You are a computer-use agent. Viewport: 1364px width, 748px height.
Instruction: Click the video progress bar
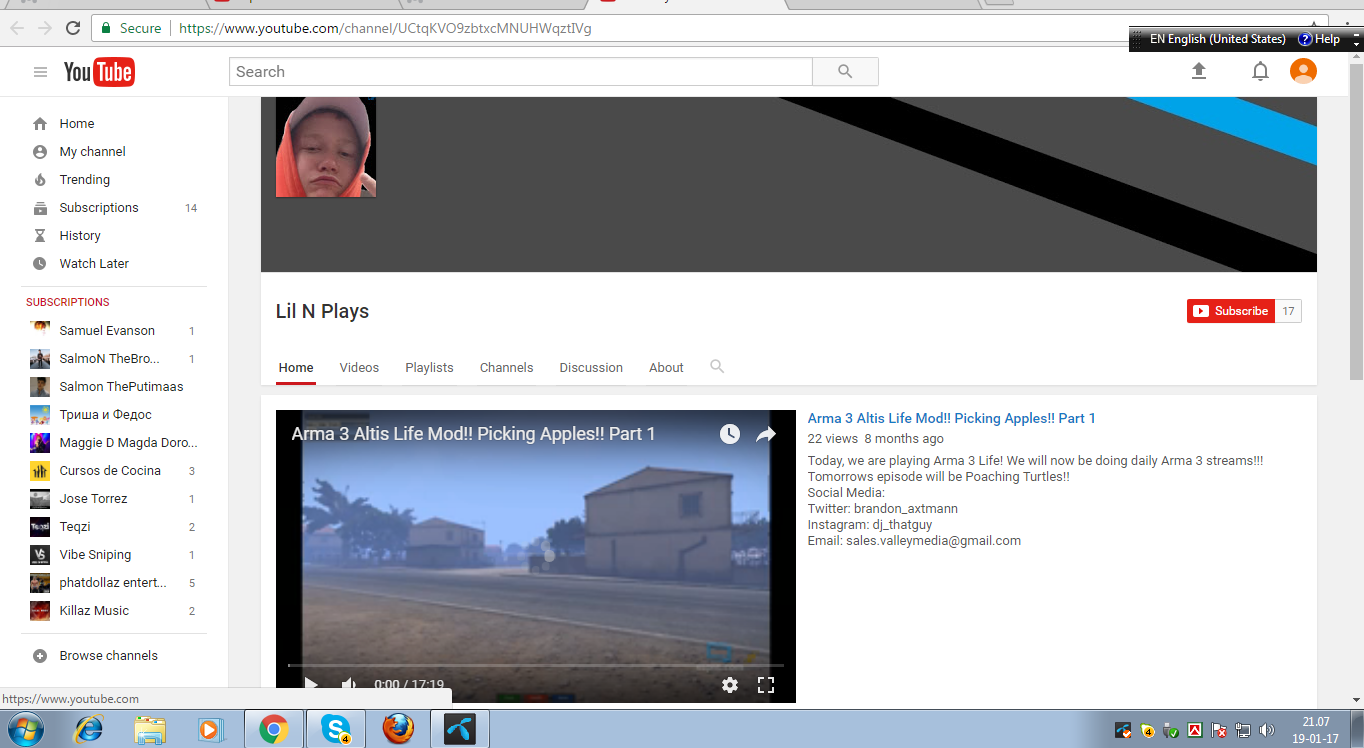535,665
